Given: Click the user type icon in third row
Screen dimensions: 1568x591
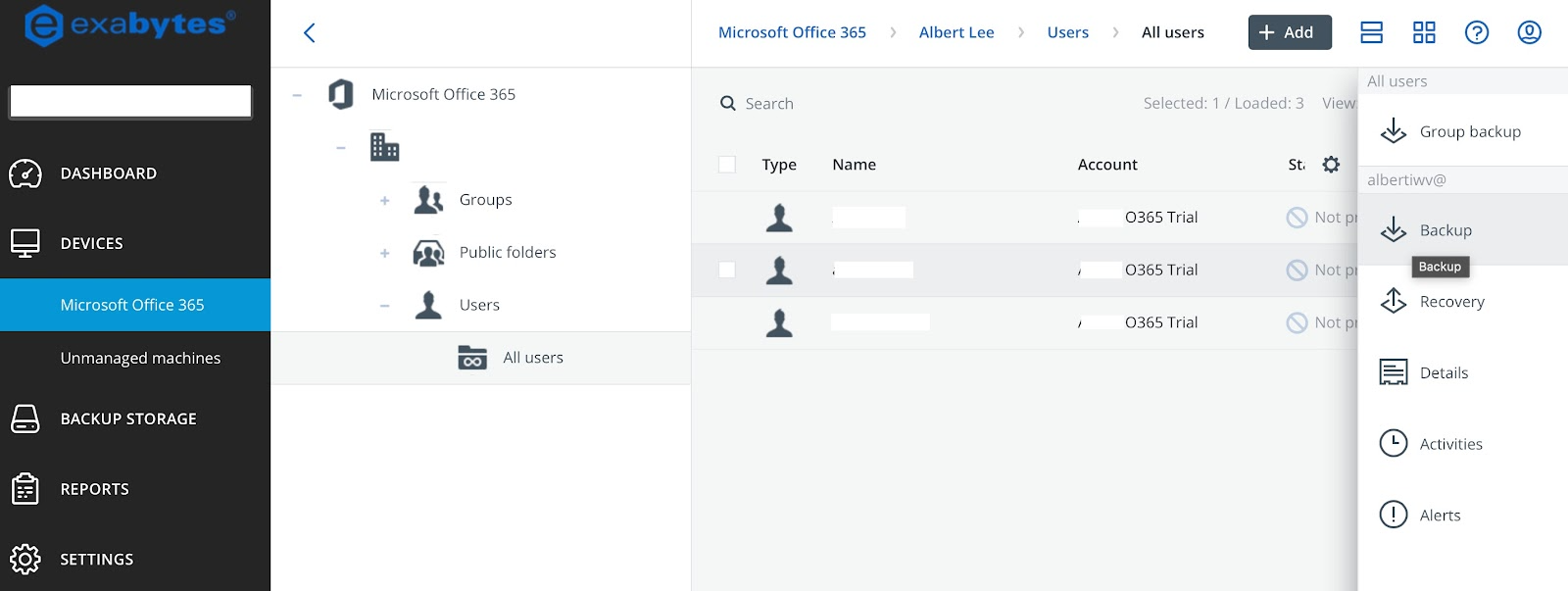Looking at the screenshot, I should pos(779,322).
